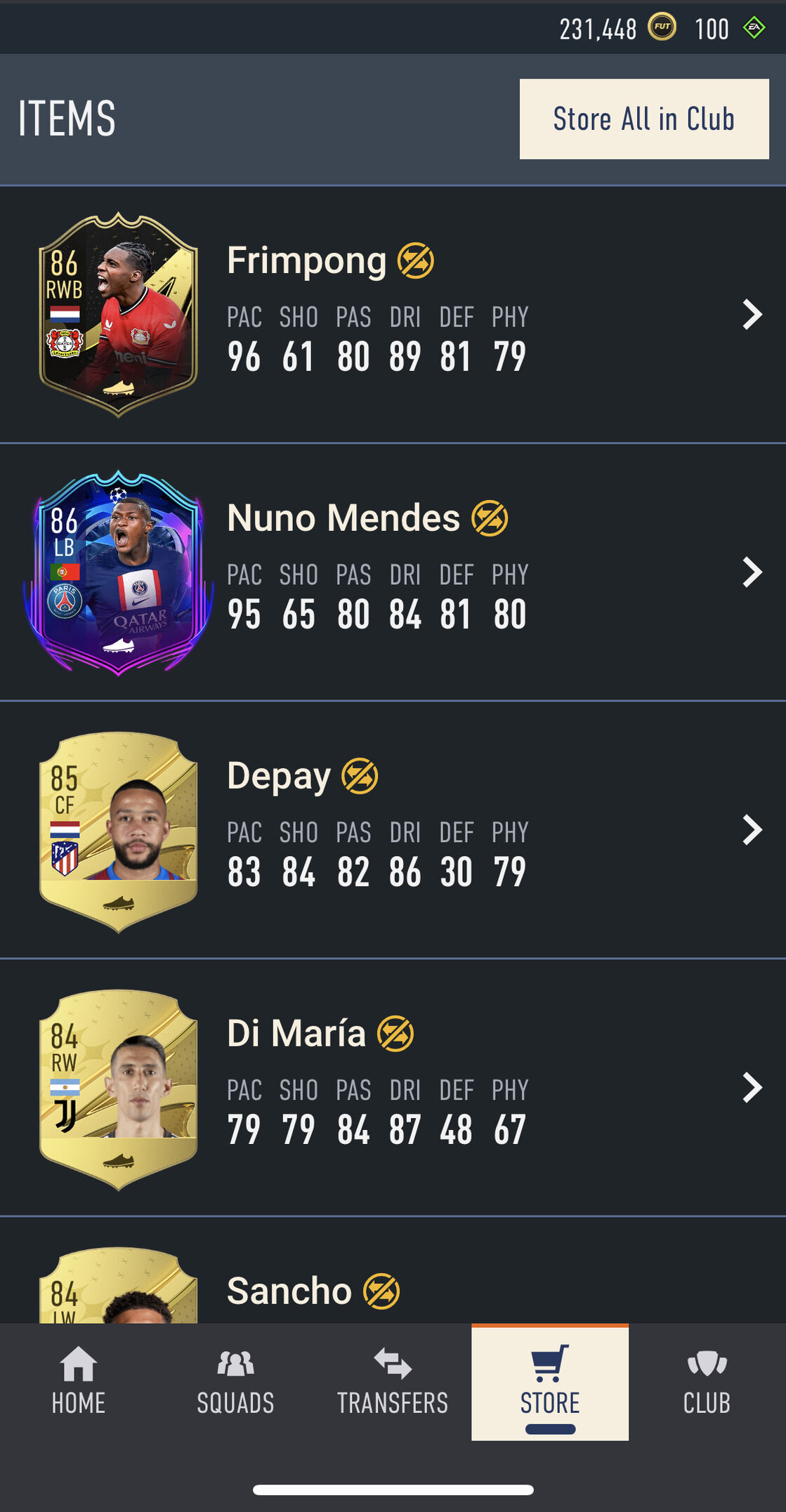Select the Nuno Mendes 86 LB card
The width and height of the screenshot is (786, 1512).
[118, 572]
